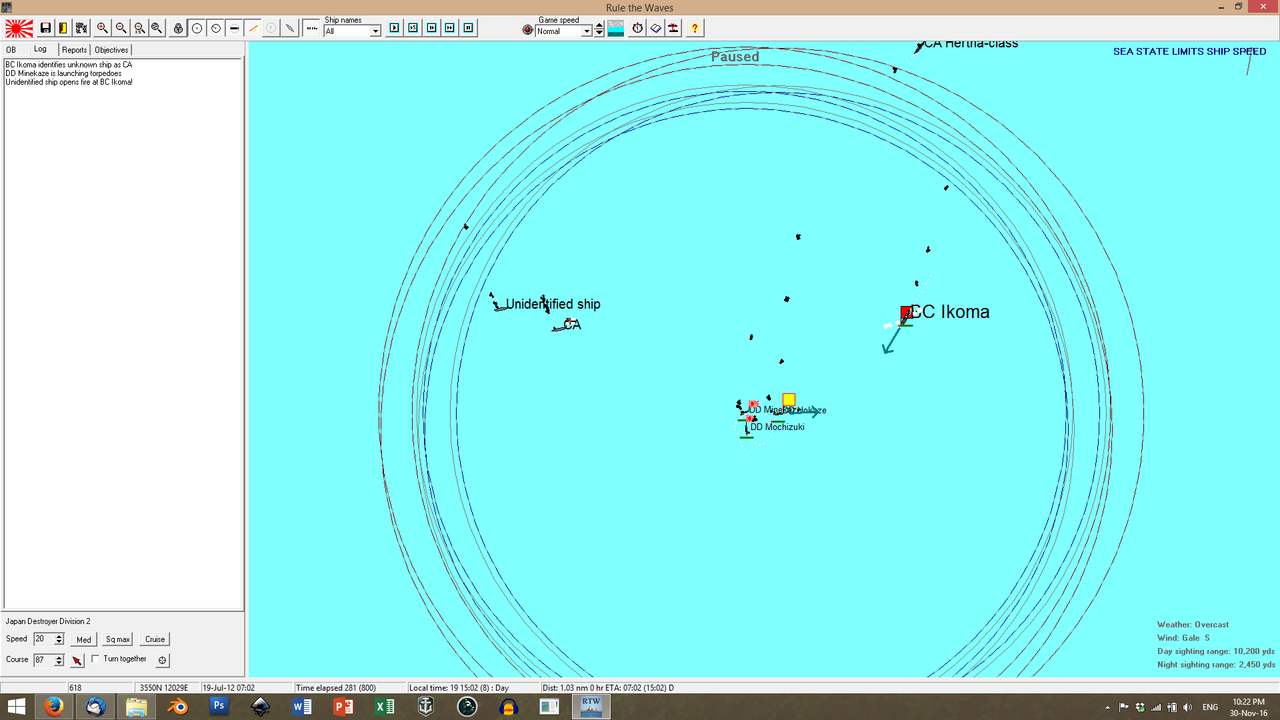Open the volume speaker tray icon

click(1186, 707)
